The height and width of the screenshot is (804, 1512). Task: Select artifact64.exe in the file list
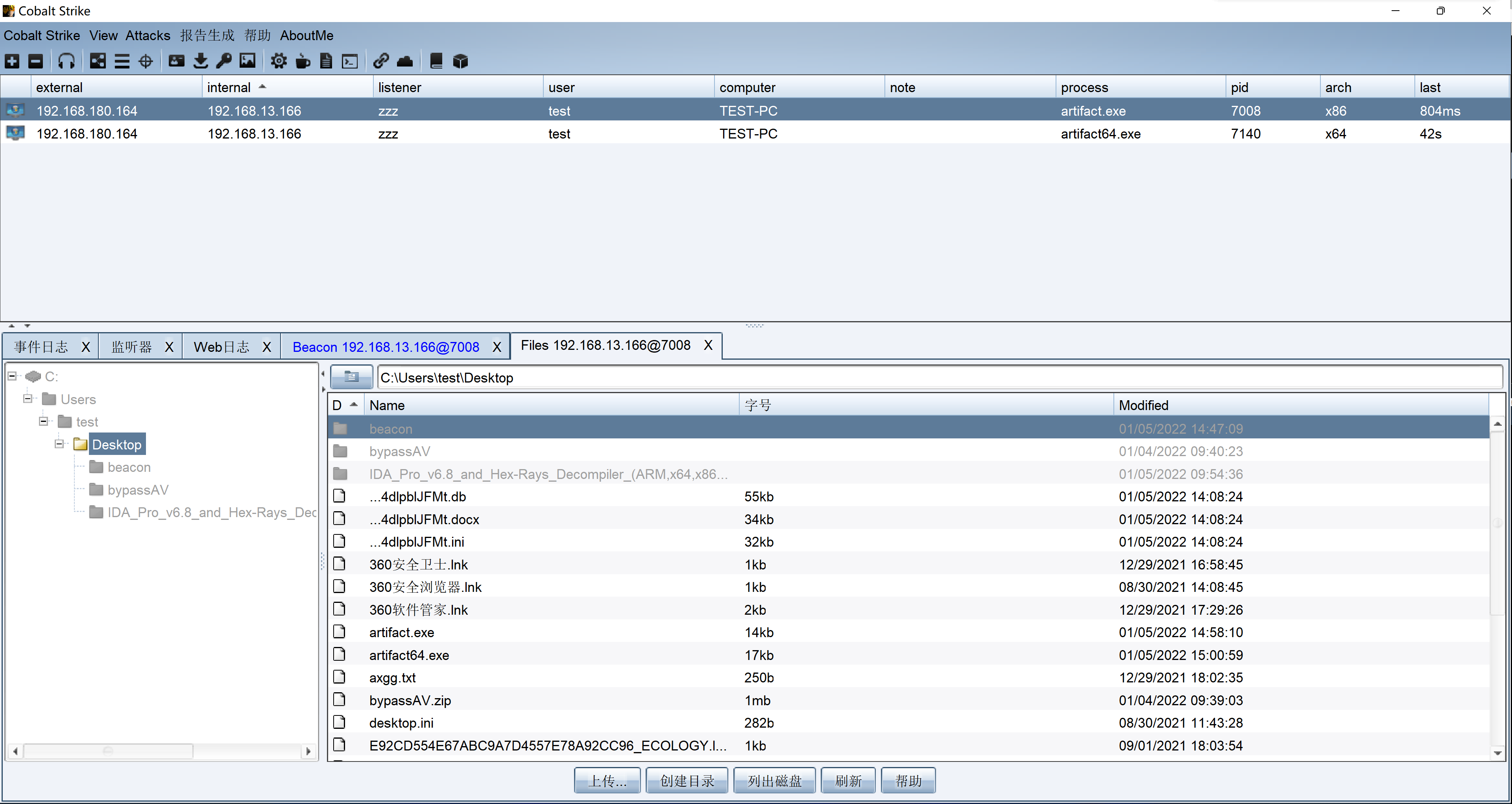(908, 654)
